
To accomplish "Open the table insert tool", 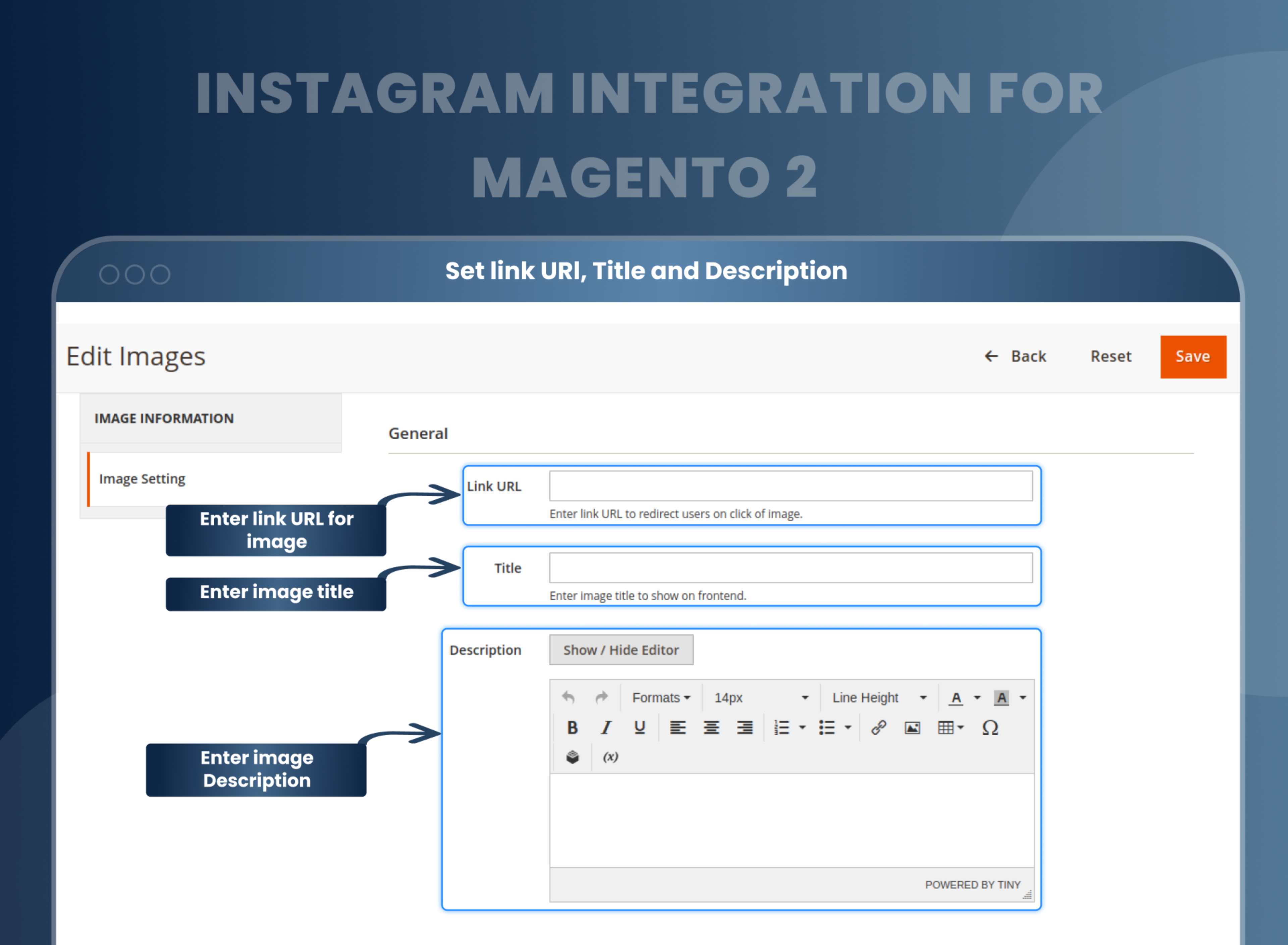I will pyautogui.click(x=951, y=728).
